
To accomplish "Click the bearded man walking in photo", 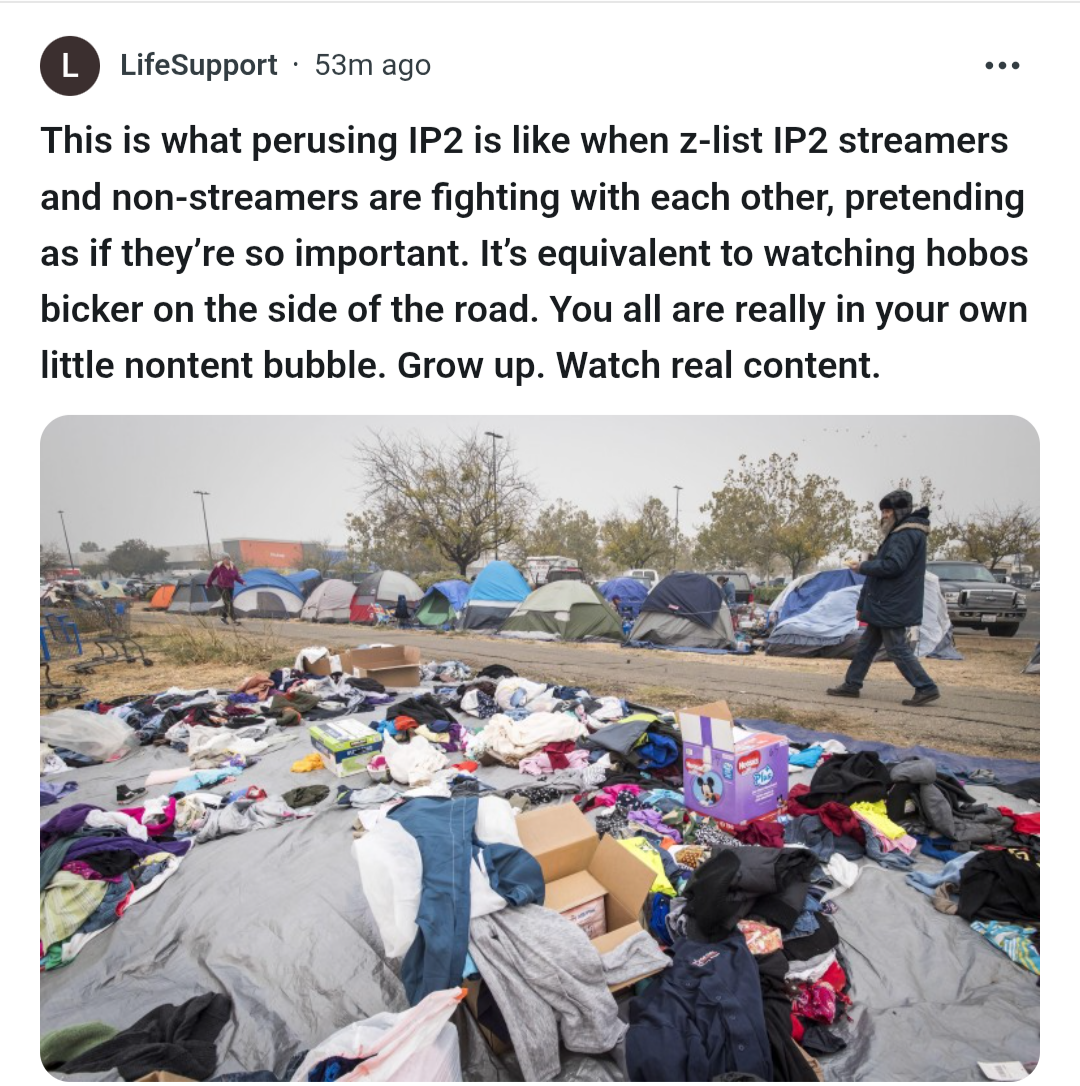I will (892, 596).
